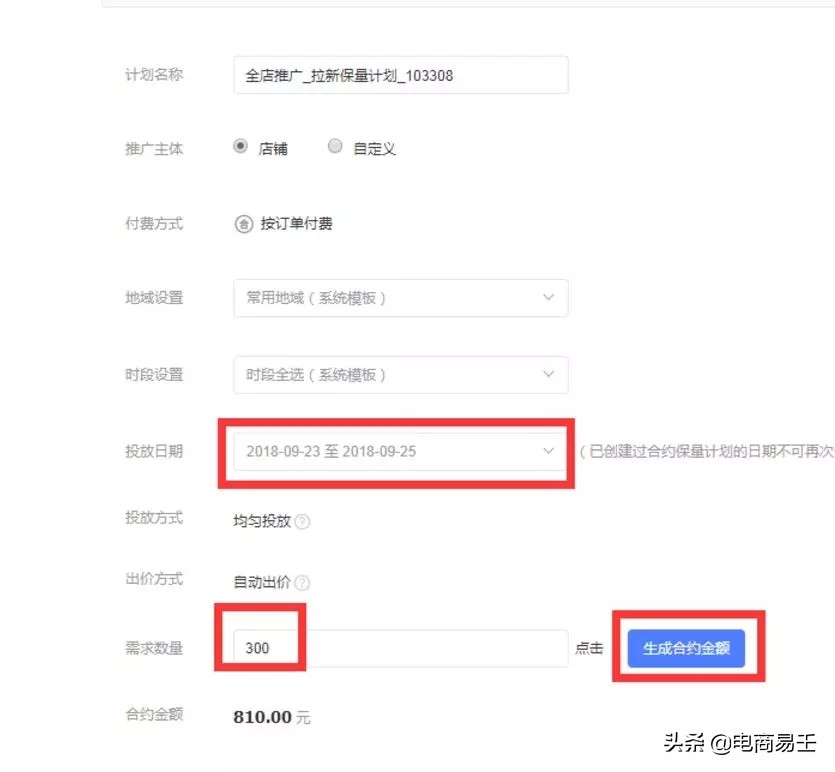Open the 2018-09-23 至 2018-09-25 date dropdown
This screenshot has height=772, width=835.
tap(400, 451)
